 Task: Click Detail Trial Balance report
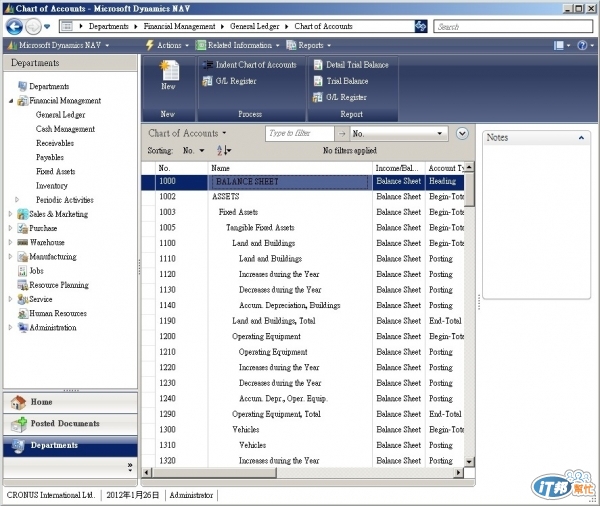tap(351, 65)
